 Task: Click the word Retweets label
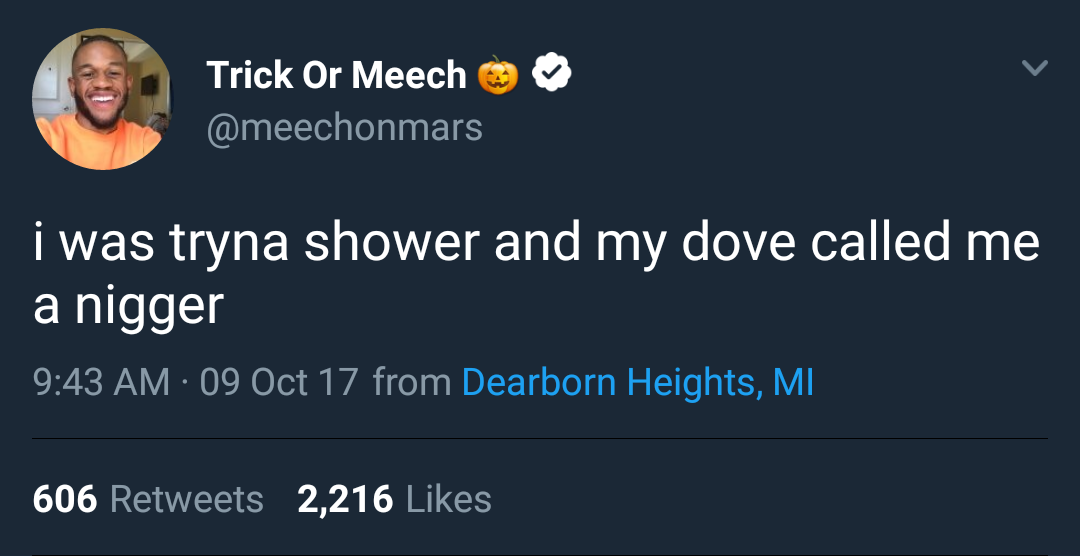(x=186, y=498)
